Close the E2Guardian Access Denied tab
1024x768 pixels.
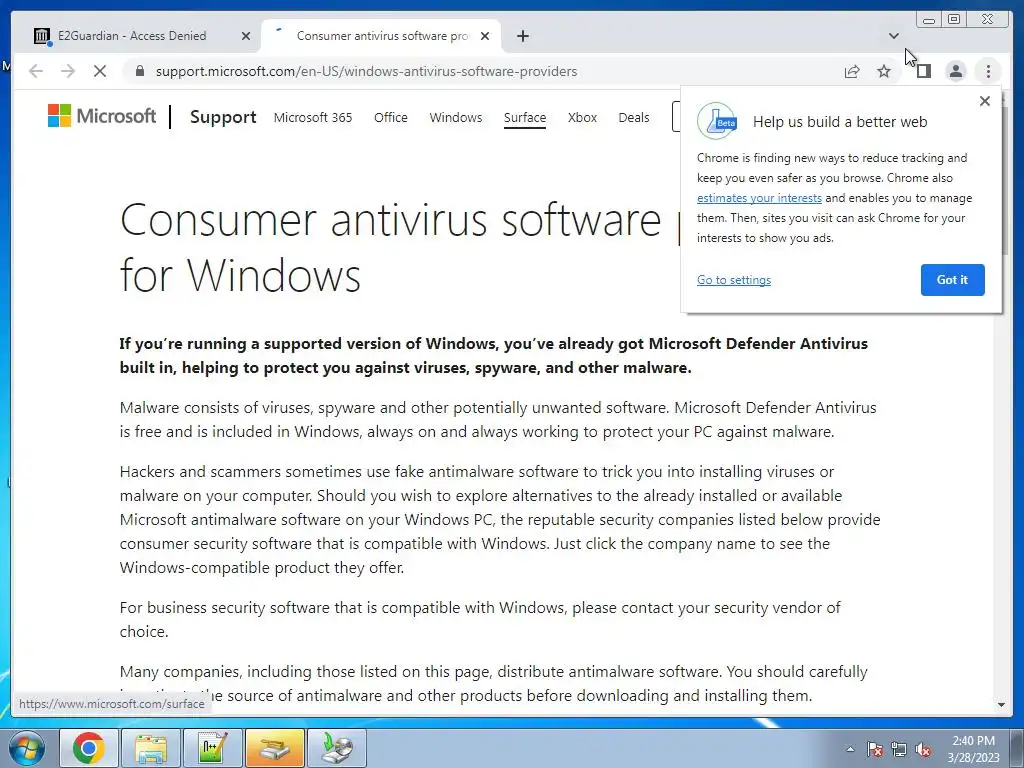click(246, 36)
